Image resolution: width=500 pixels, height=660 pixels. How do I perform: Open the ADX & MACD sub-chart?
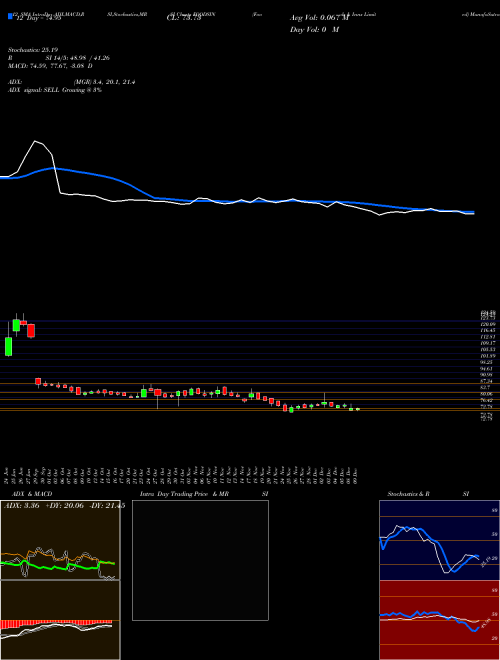(60, 580)
